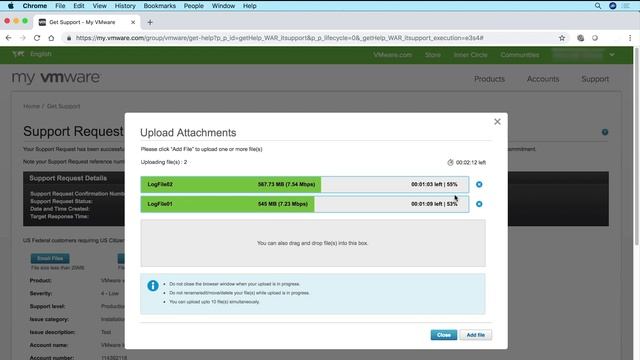Cancel the LogFile02 upload
The image size is (640, 360).
(x=479, y=184)
